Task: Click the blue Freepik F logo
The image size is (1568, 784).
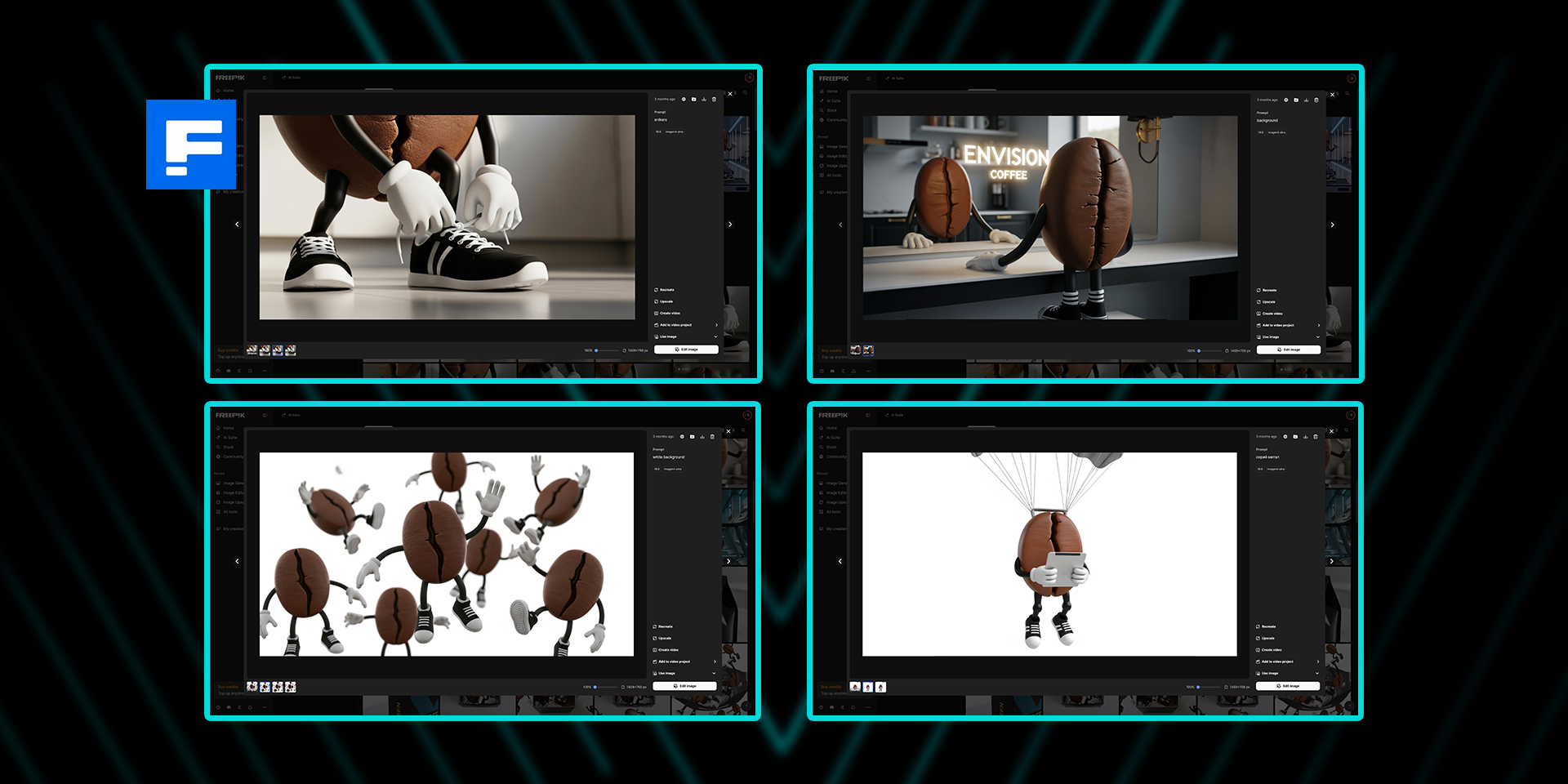Action: click(191, 145)
